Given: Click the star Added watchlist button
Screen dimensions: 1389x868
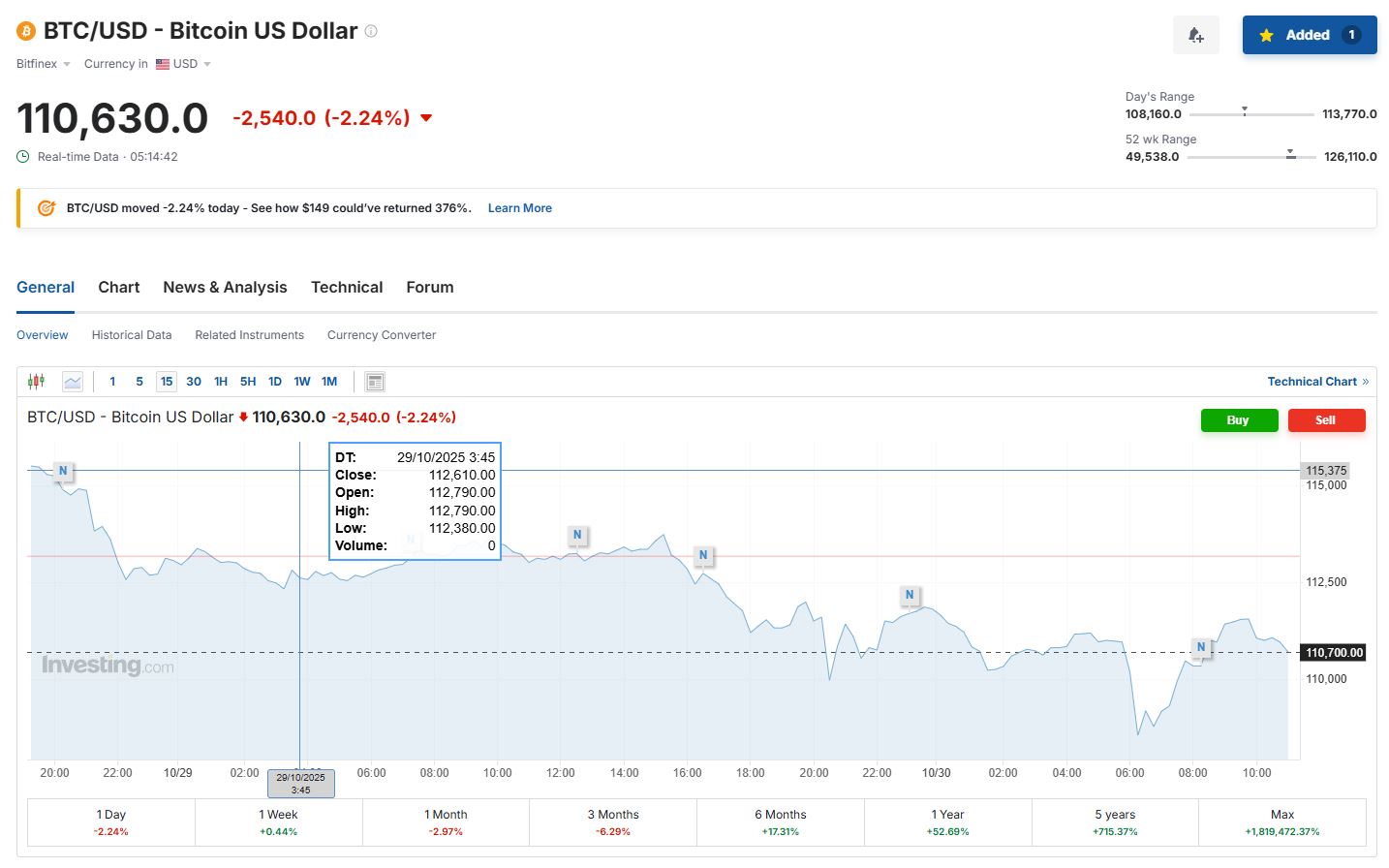Looking at the screenshot, I should 1310,35.
